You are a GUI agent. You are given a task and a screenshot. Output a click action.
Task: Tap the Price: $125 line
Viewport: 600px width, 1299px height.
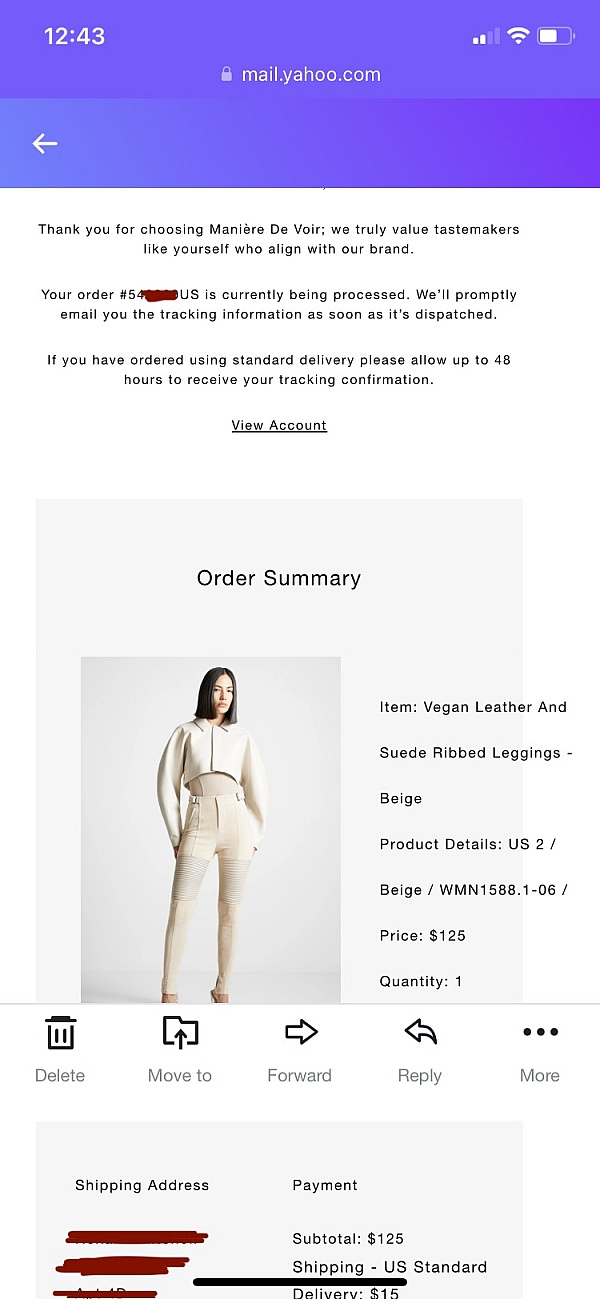point(423,936)
